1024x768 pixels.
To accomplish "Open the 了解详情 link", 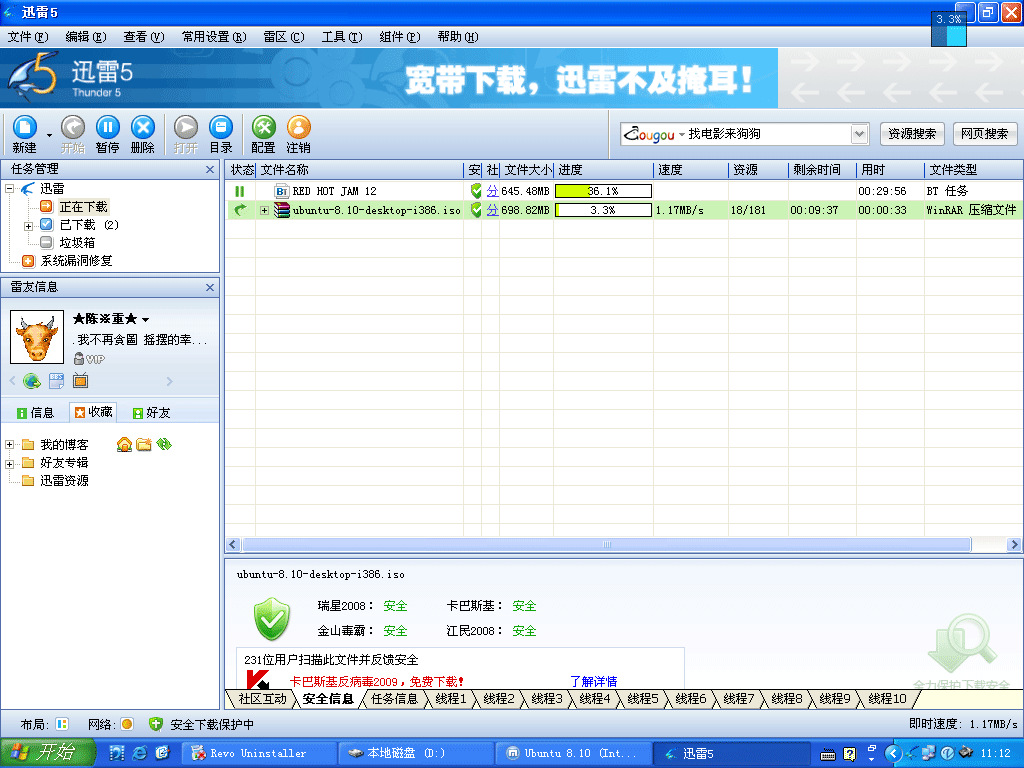I will point(594,682).
